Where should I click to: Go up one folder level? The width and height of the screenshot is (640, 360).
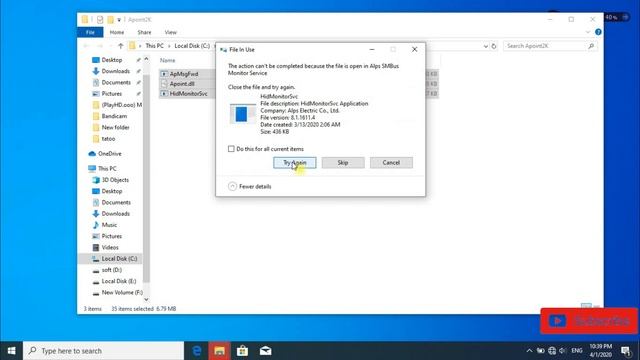(x=120, y=46)
